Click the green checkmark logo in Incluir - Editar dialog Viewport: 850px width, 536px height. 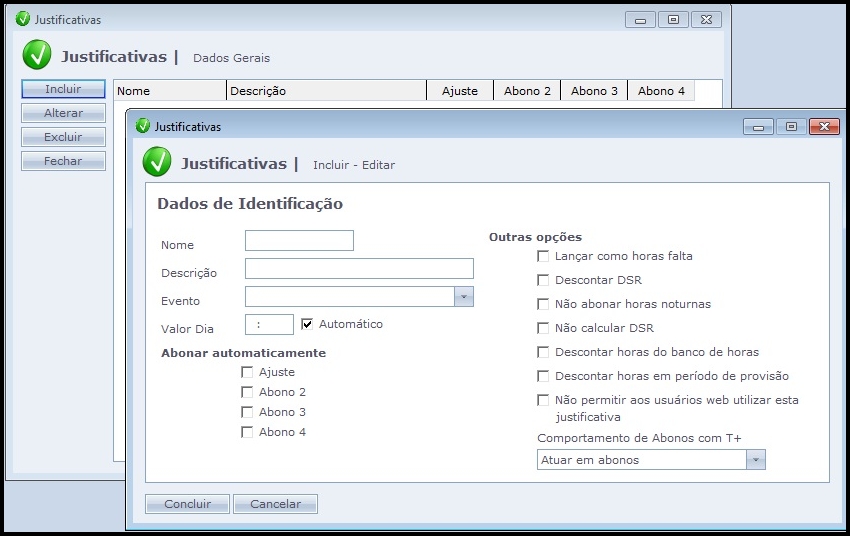tap(157, 162)
